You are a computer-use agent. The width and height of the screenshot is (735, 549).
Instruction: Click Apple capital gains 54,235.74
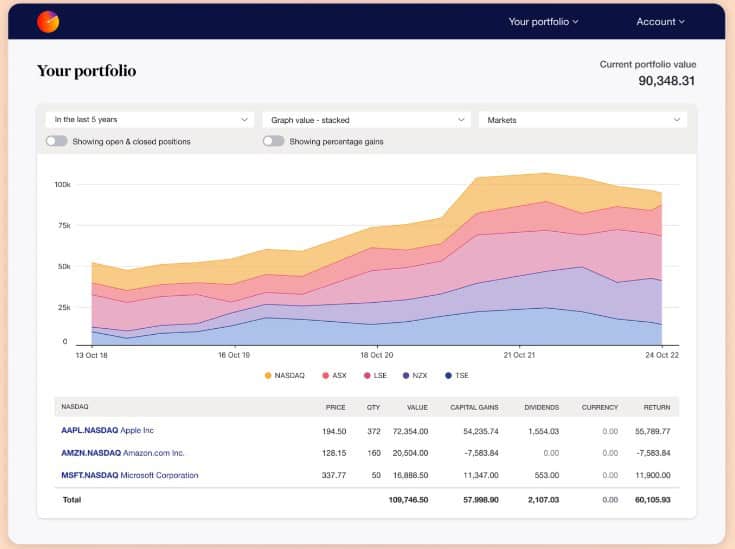(x=481, y=431)
